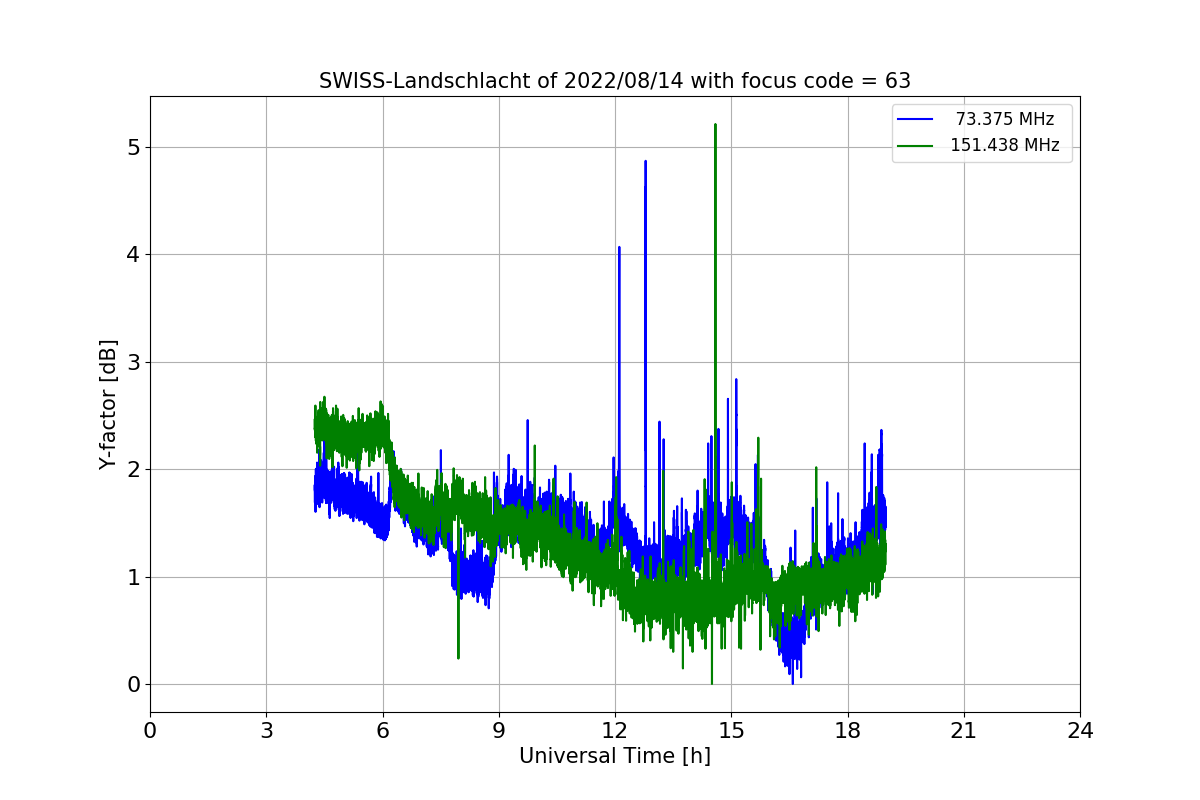Click the tallest green spike peak above 5 dB
Viewport: 1200px width, 800px height.
point(715,125)
